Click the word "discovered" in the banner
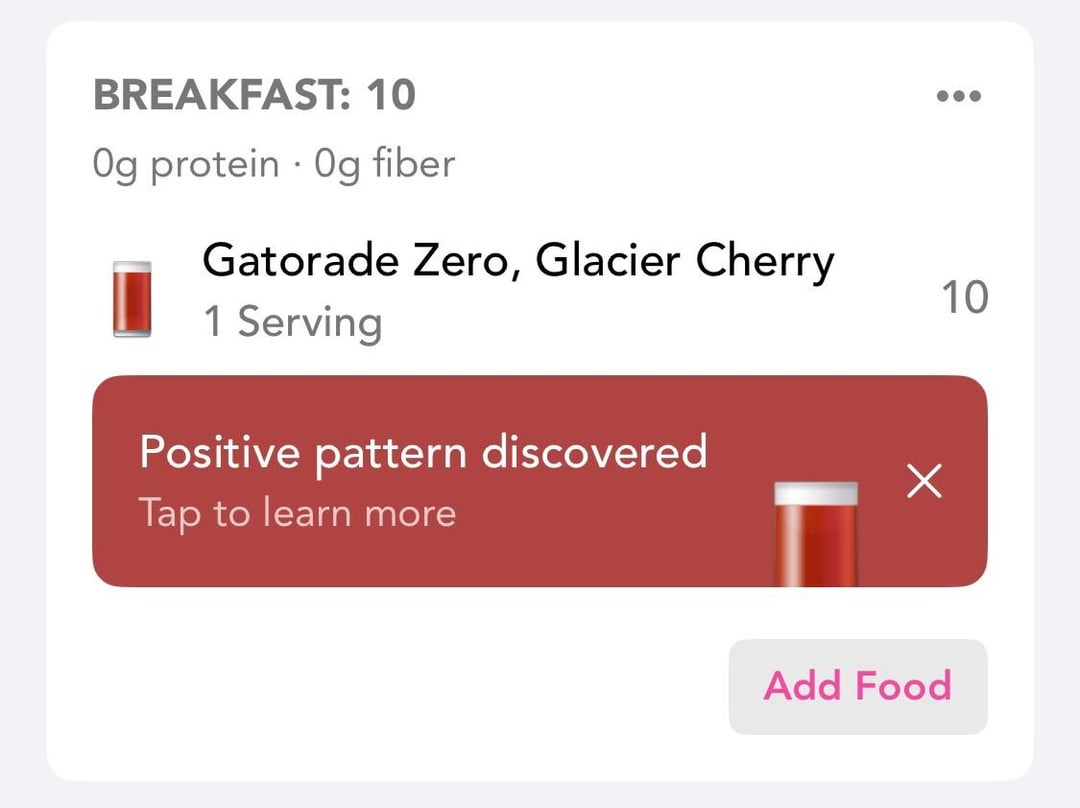 tap(594, 452)
